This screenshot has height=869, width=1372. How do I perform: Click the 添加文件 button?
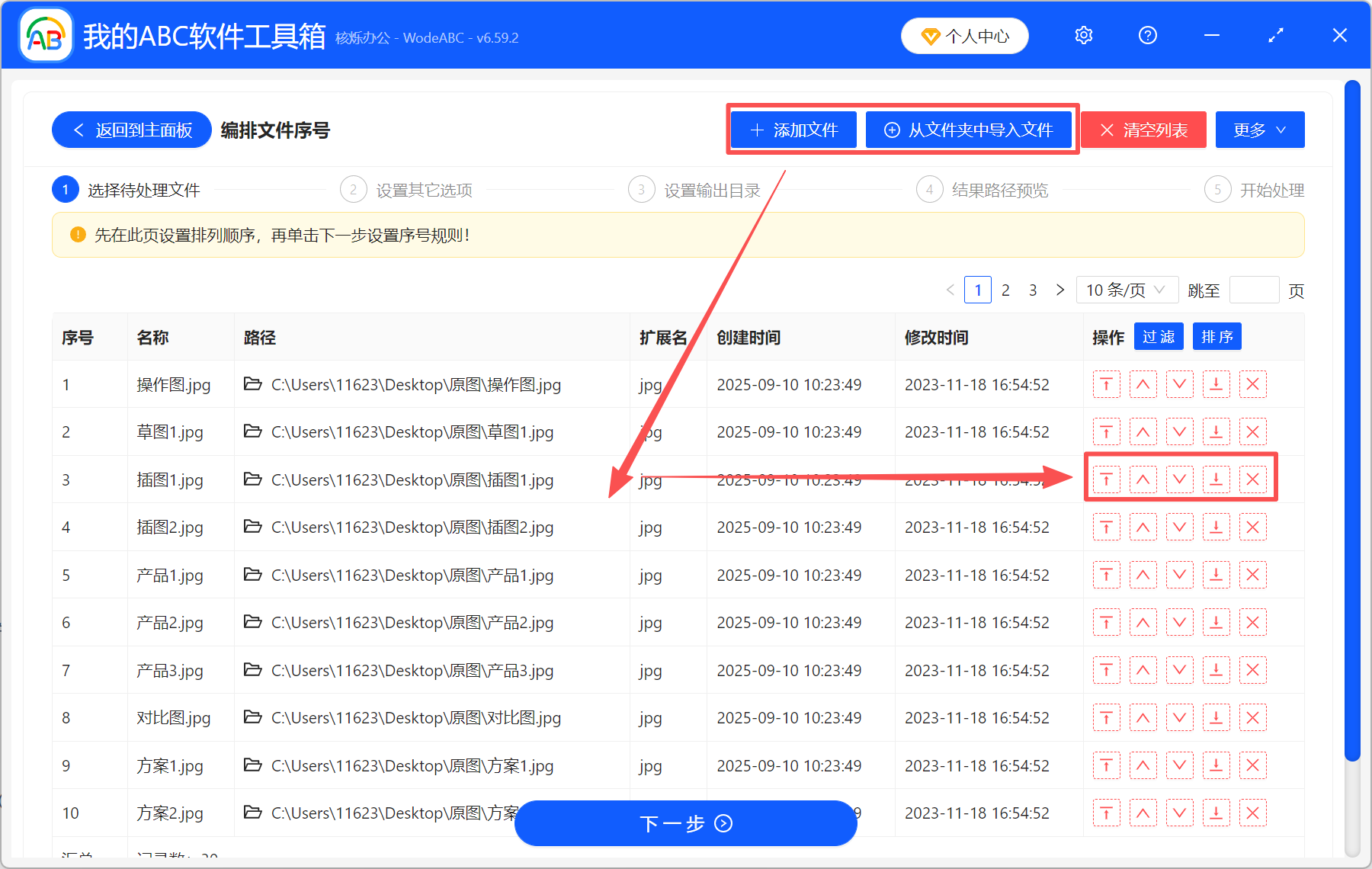click(793, 130)
